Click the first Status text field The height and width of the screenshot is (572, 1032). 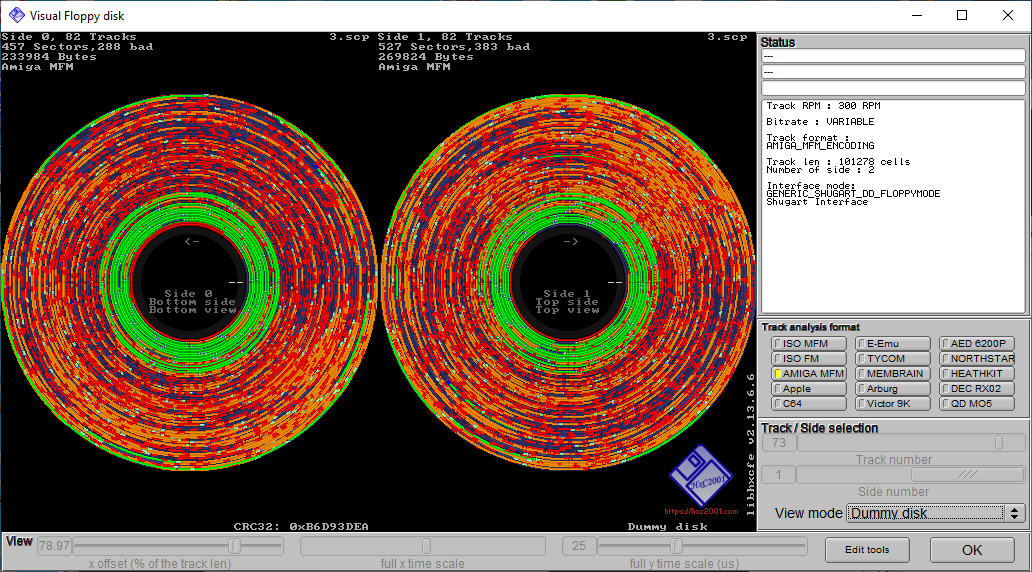click(x=893, y=57)
